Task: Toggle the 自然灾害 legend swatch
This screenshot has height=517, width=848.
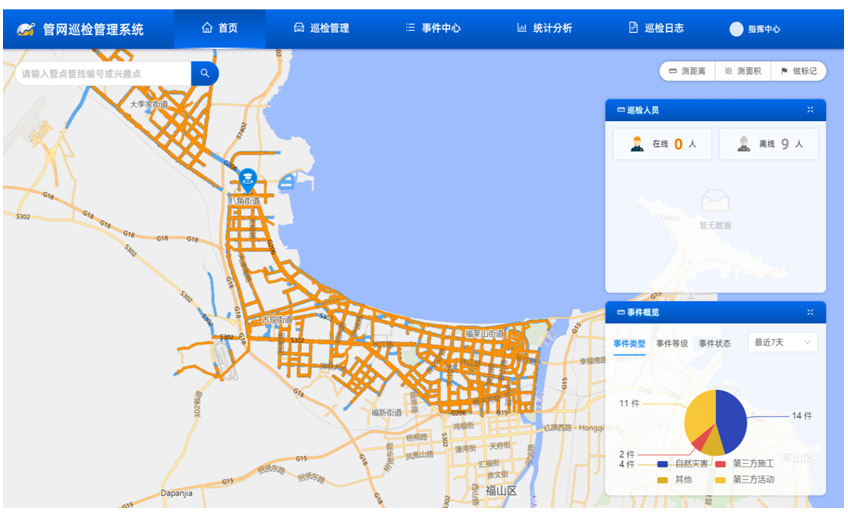Action: (x=663, y=464)
